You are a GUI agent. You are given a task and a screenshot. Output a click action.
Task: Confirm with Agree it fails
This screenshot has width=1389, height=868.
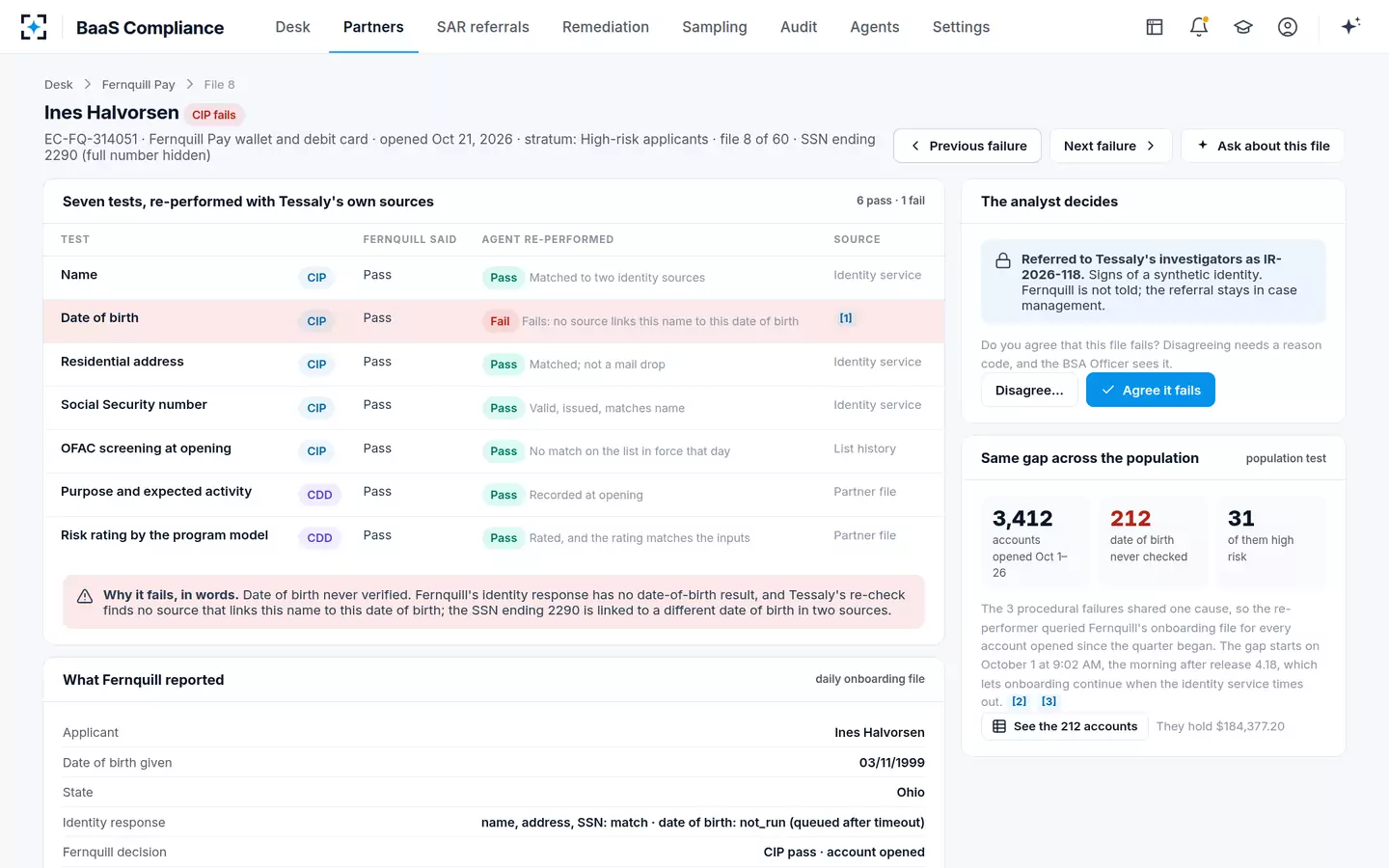1151,390
